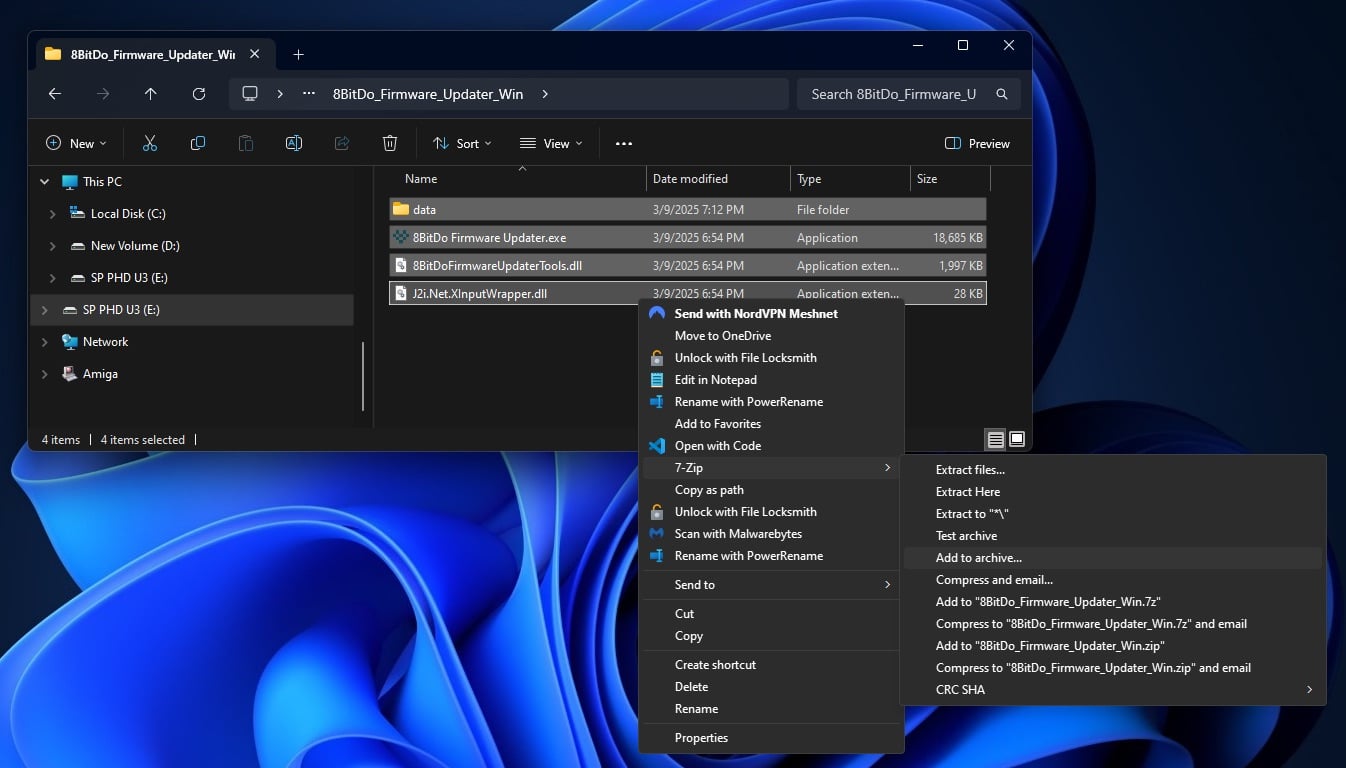This screenshot has height=768, width=1346.
Task: Refresh the folder view
Action: click(199, 94)
